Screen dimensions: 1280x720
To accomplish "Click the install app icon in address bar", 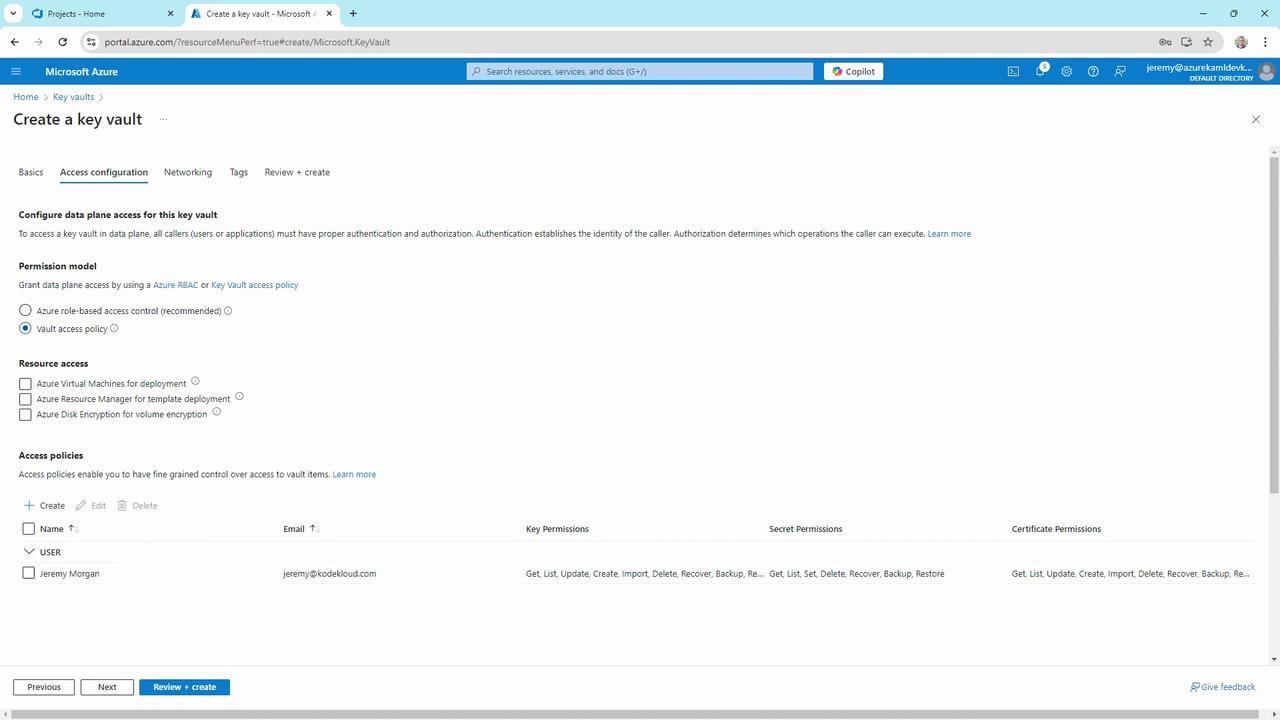I will point(1186,42).
